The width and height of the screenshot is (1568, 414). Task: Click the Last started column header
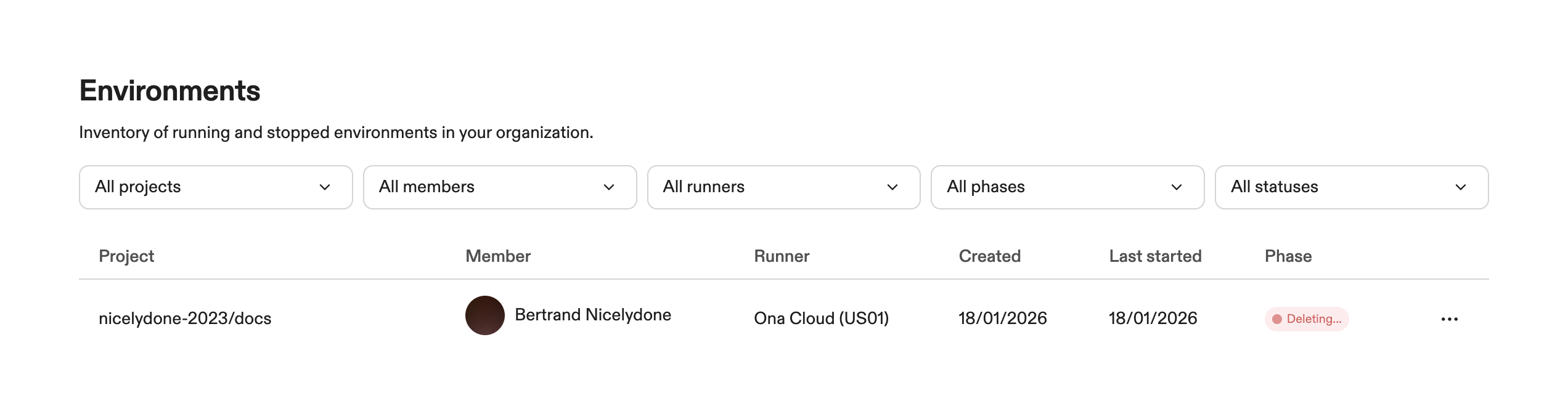tap(1155, 256)
